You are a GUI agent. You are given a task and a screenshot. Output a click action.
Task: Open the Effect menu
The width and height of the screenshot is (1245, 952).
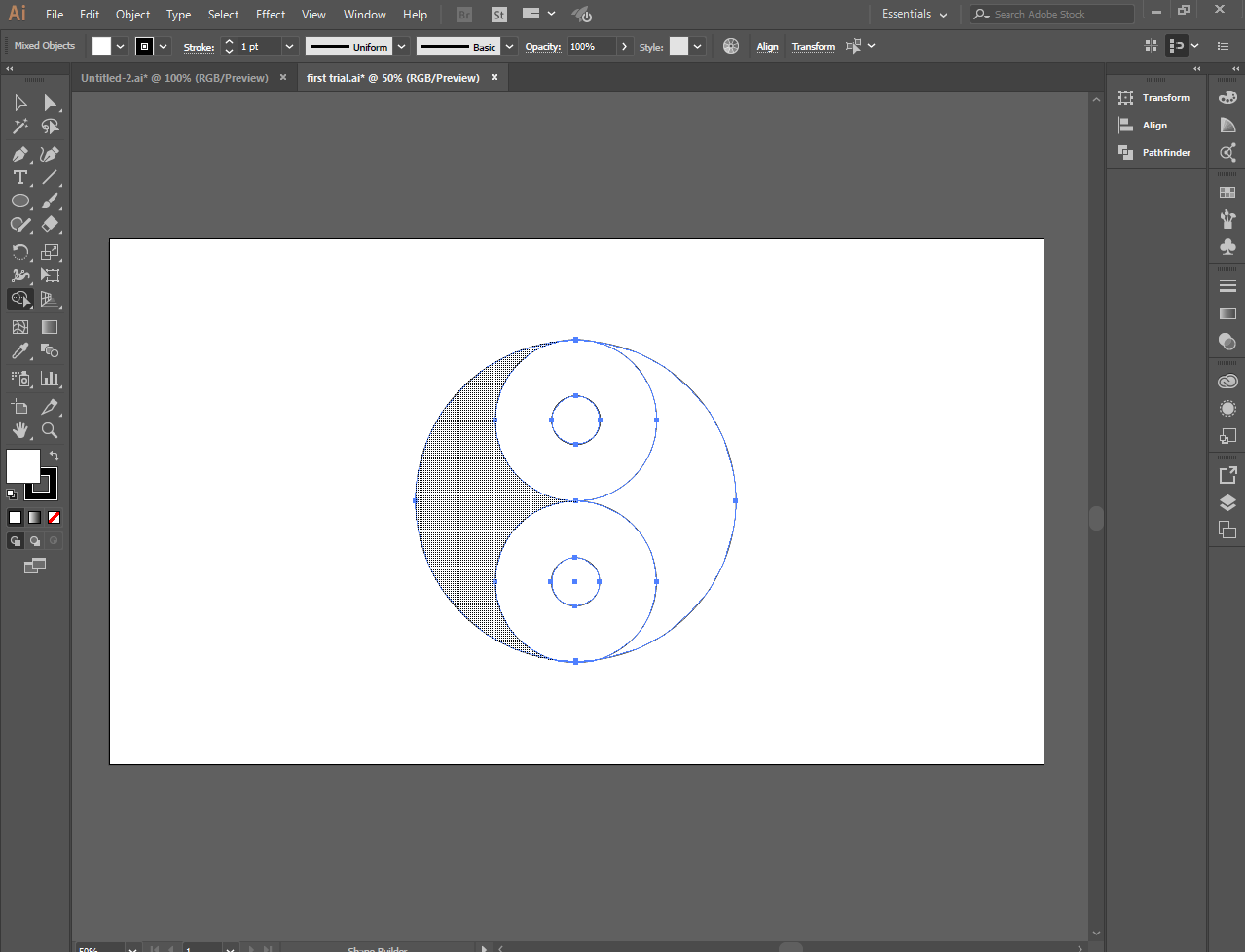pos(271,15)
